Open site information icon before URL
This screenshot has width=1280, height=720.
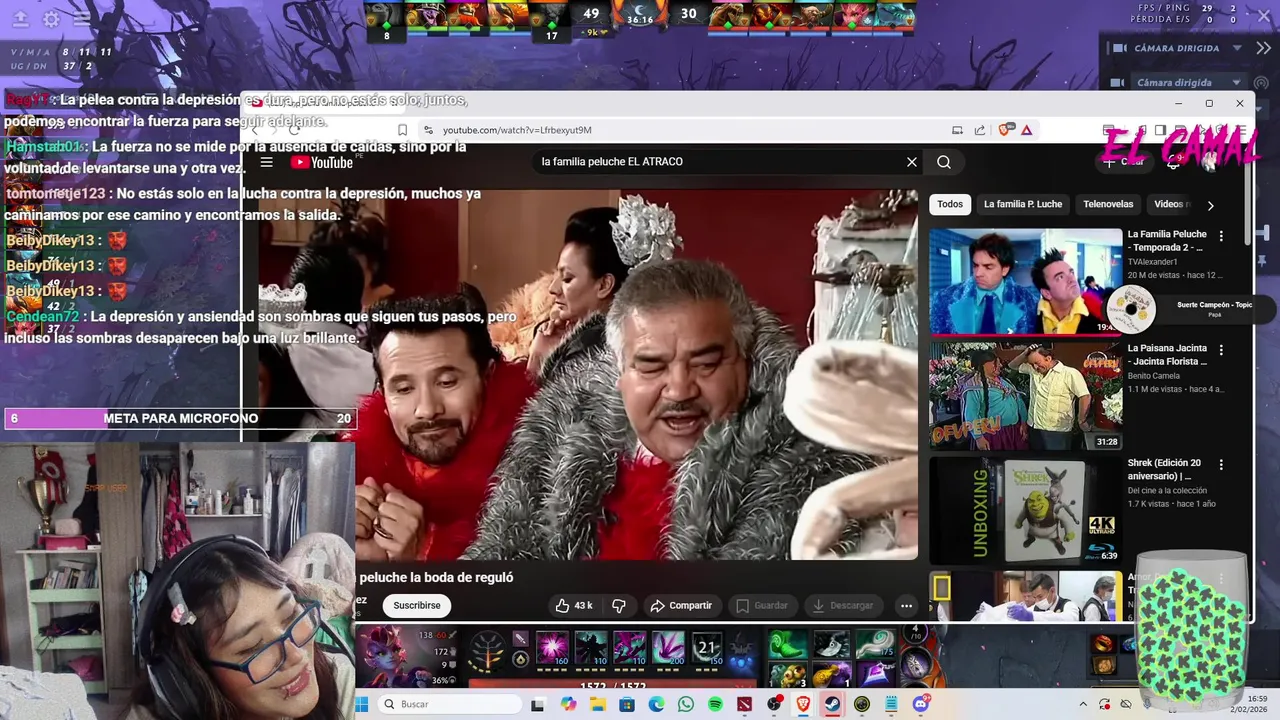point(428,130)
